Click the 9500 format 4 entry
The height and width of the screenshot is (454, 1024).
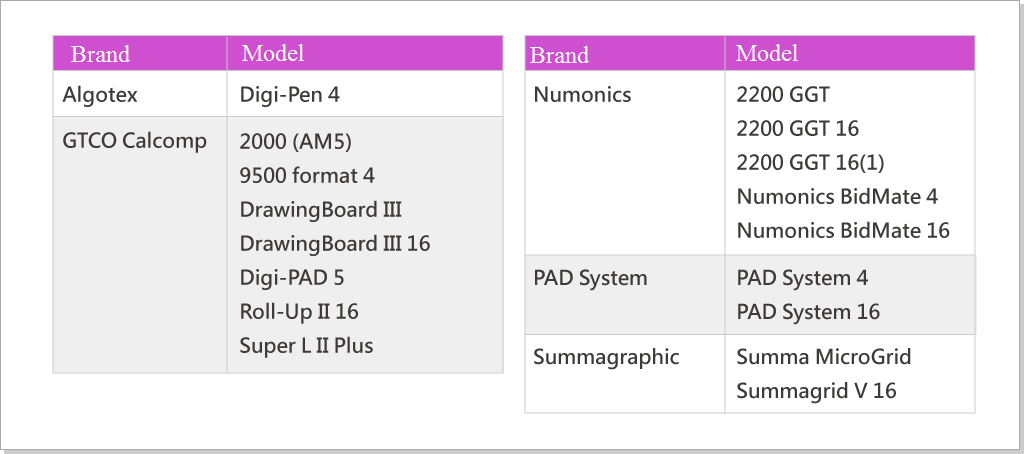point(307,175)
